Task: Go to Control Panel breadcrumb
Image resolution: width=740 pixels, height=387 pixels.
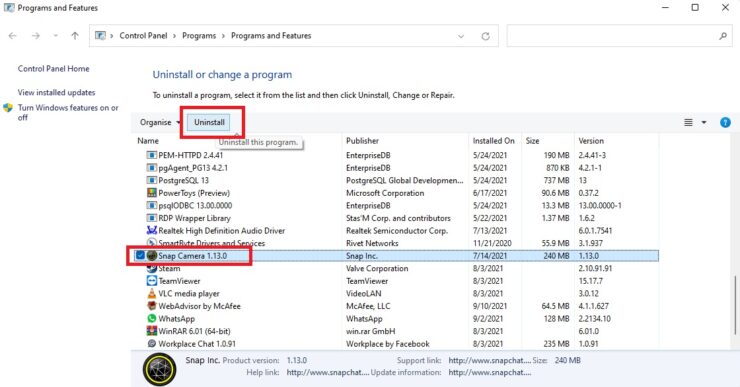Action: [x=143, y=36]
